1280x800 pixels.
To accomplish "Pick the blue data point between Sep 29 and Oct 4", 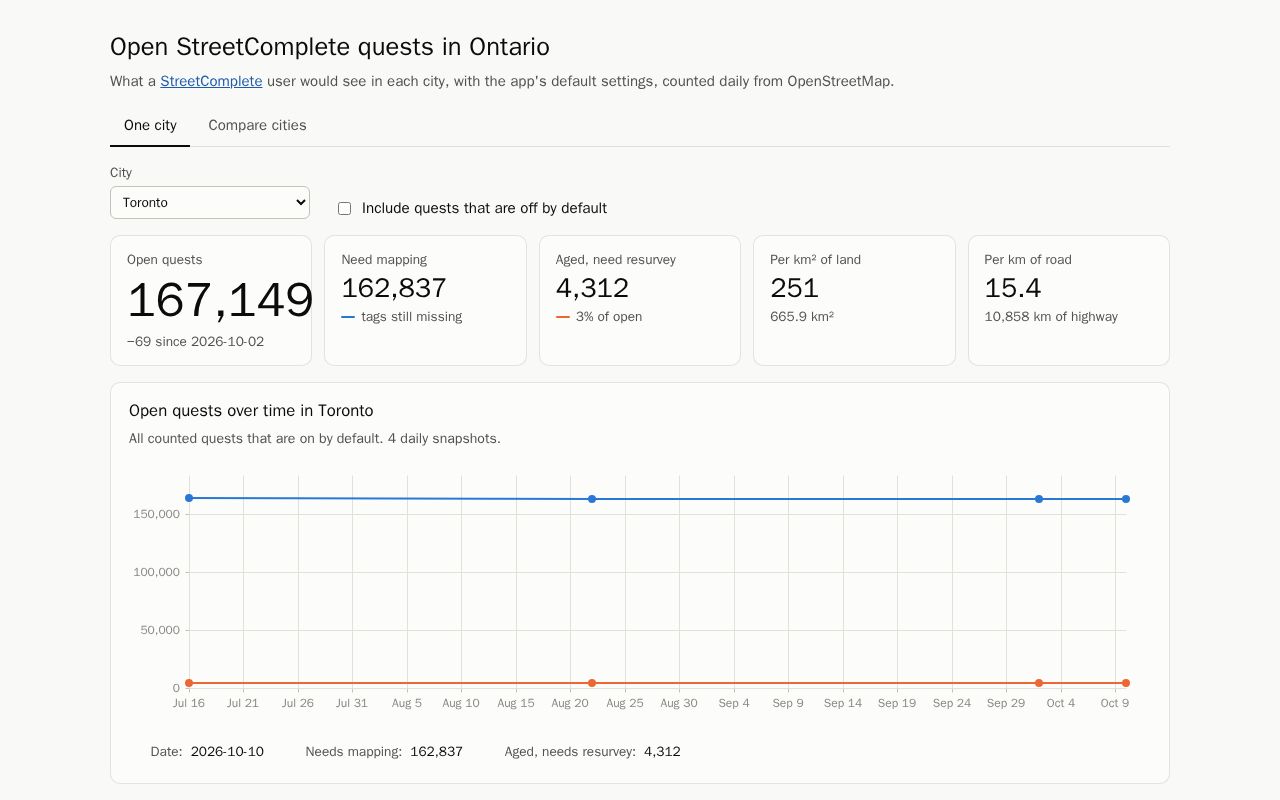I will point(1039,499).
